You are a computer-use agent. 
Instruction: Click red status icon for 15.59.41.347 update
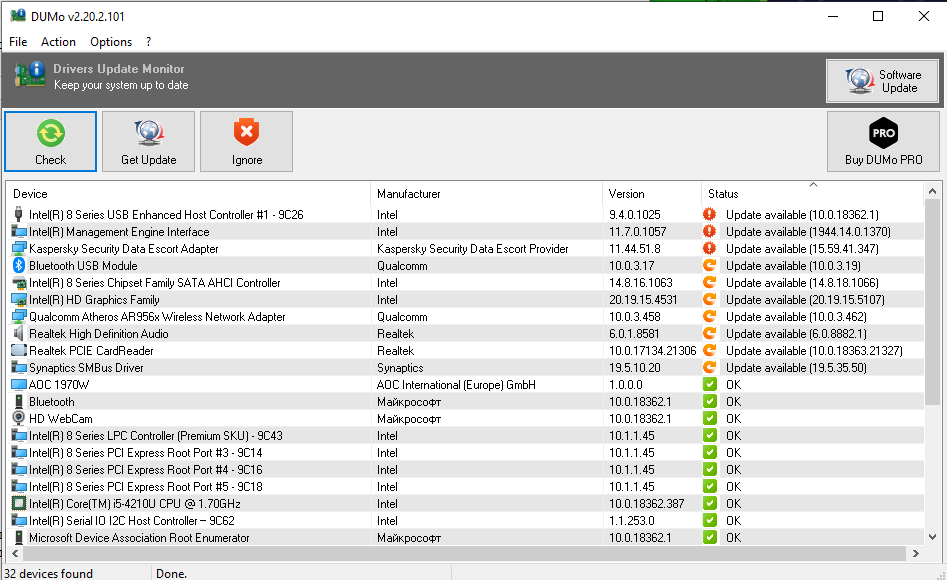(709, 248)
